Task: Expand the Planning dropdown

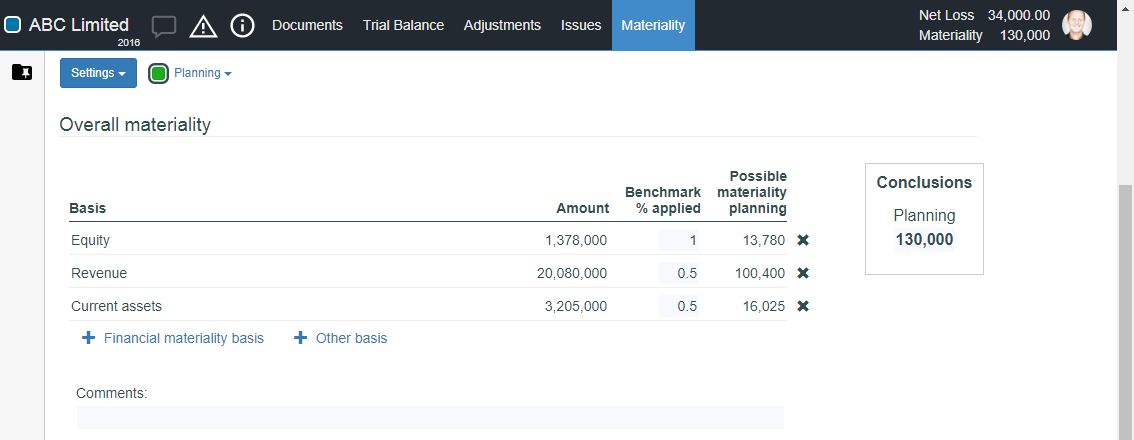Action: click(x=203, y=73)
